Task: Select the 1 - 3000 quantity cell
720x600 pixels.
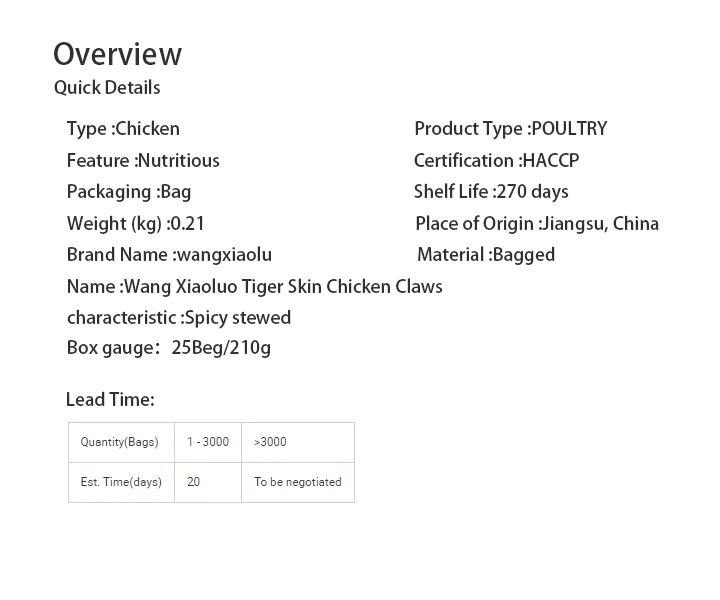Action: click(x=208, y=442)
